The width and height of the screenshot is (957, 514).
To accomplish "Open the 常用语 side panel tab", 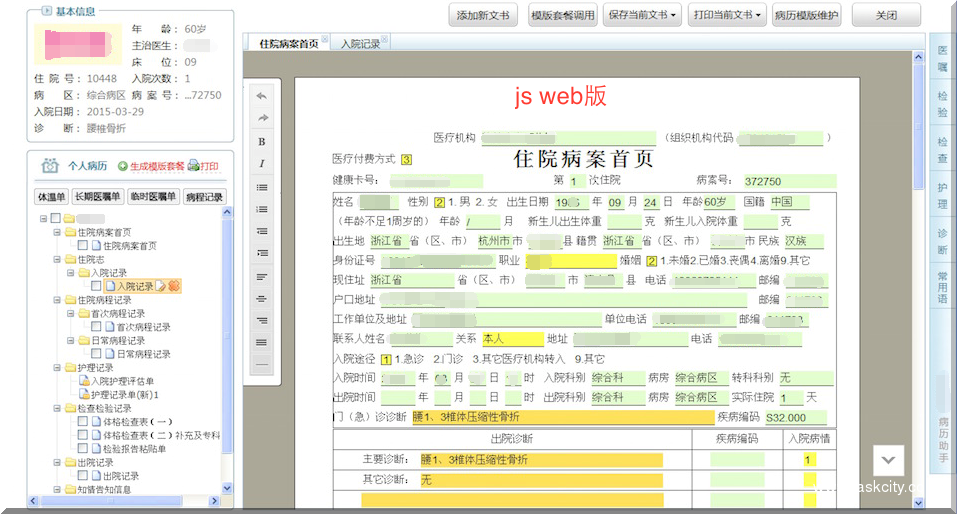I will coord(942,287).
